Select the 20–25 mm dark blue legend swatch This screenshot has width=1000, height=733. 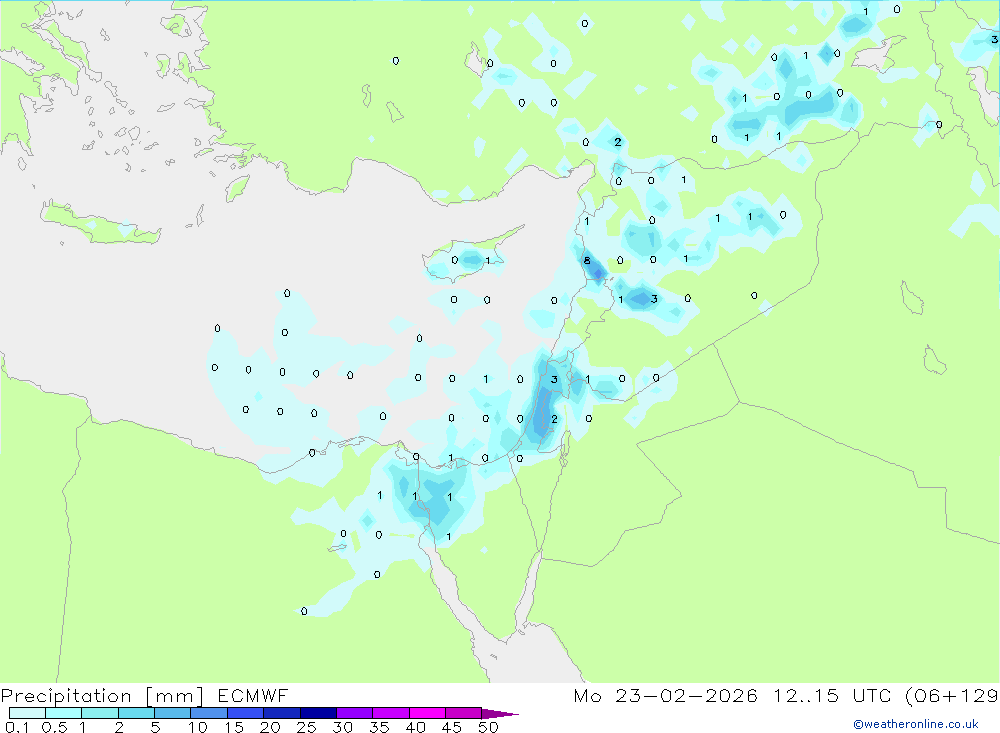[281, 713]
